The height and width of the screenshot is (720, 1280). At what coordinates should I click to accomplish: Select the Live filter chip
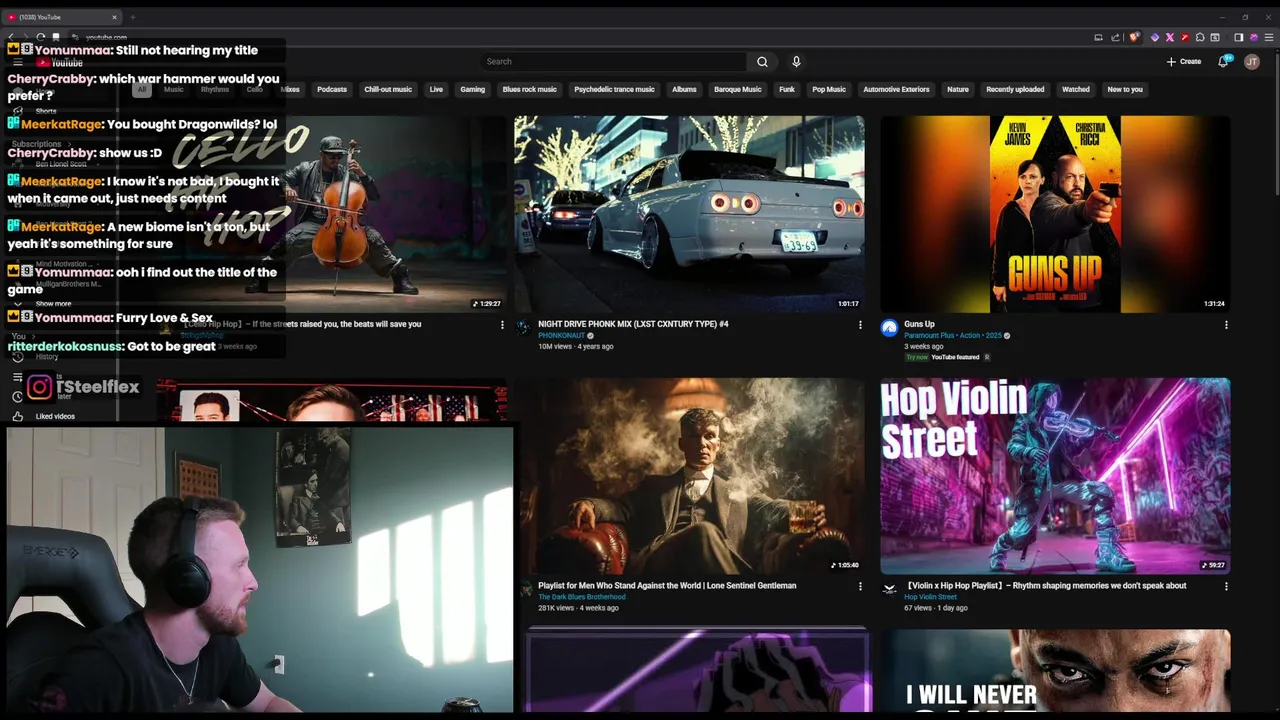[x=436, y=89]
